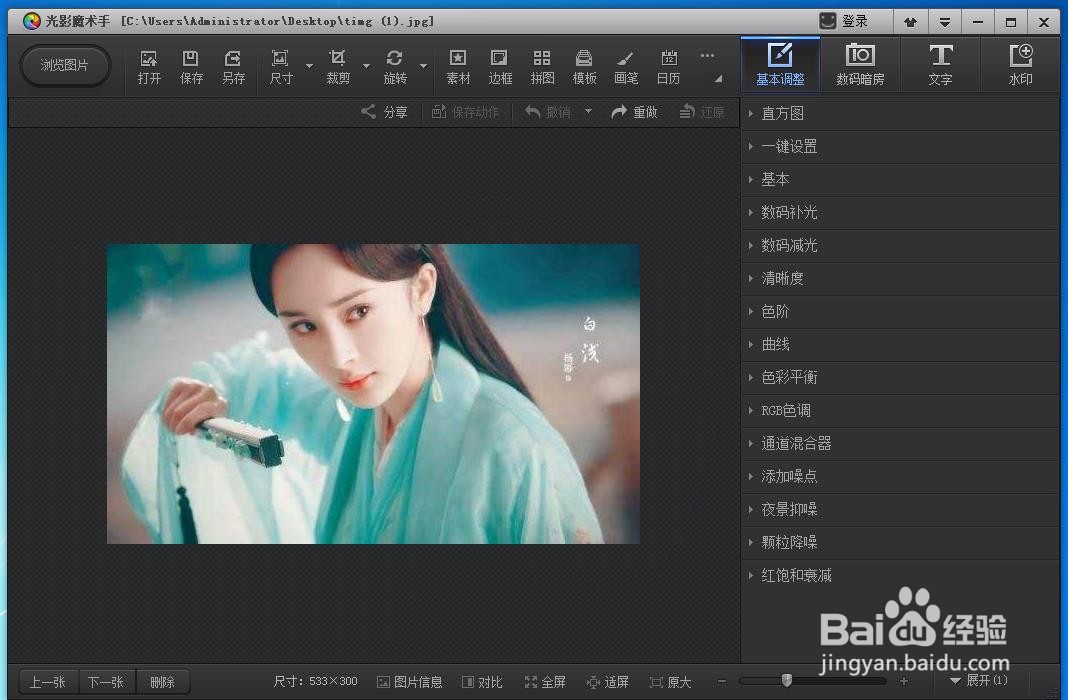
Task: Click the 展开(1) expand control
Action: click(x=979, y=680)
